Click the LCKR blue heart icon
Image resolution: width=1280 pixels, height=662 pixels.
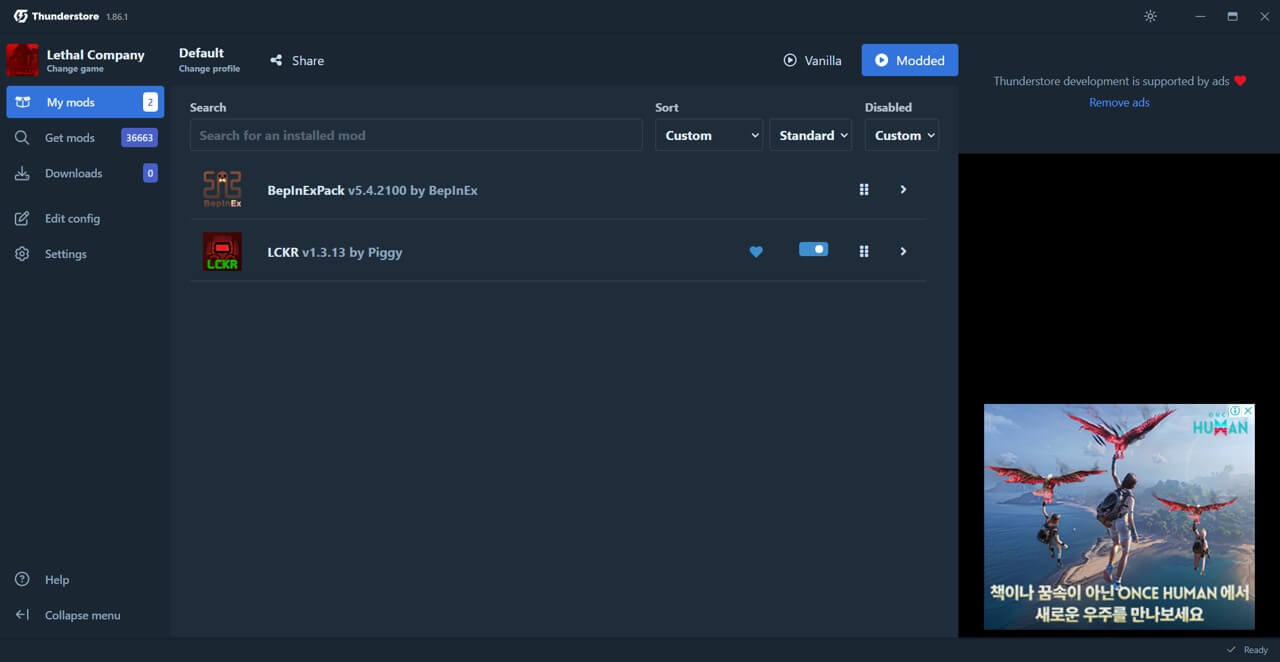tap(756, 252)
